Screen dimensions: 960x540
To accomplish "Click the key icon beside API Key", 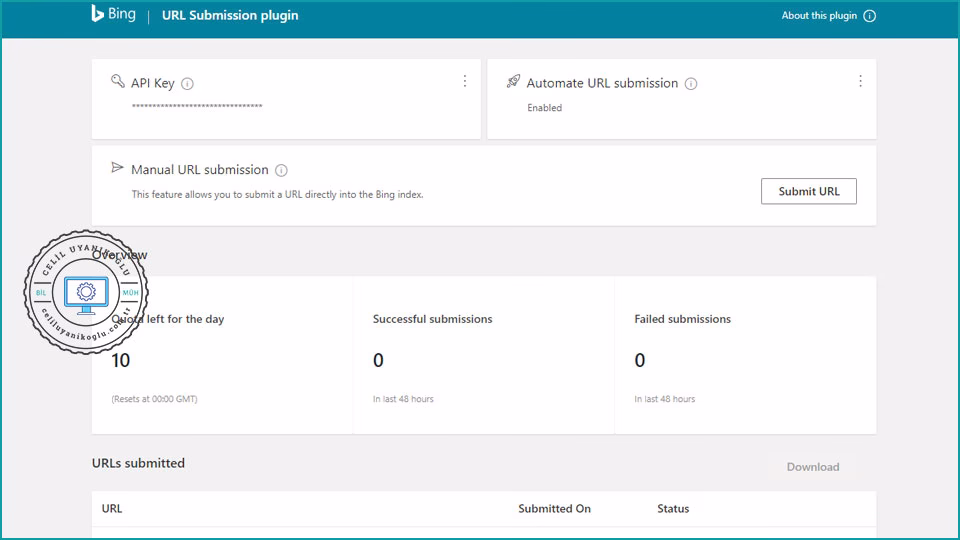I will click(x=118, y=82).
